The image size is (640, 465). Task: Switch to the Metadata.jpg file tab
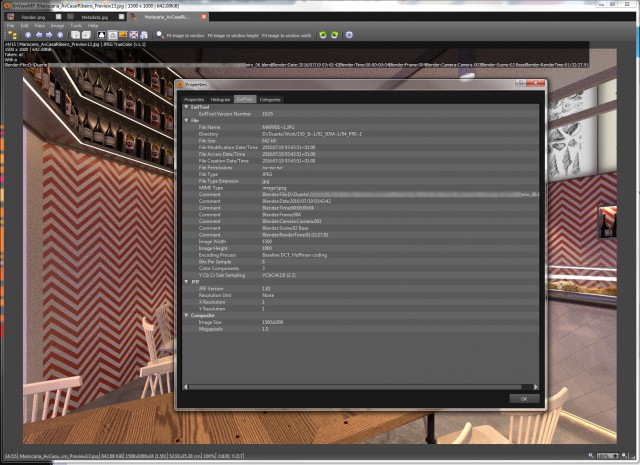point(97,17)
